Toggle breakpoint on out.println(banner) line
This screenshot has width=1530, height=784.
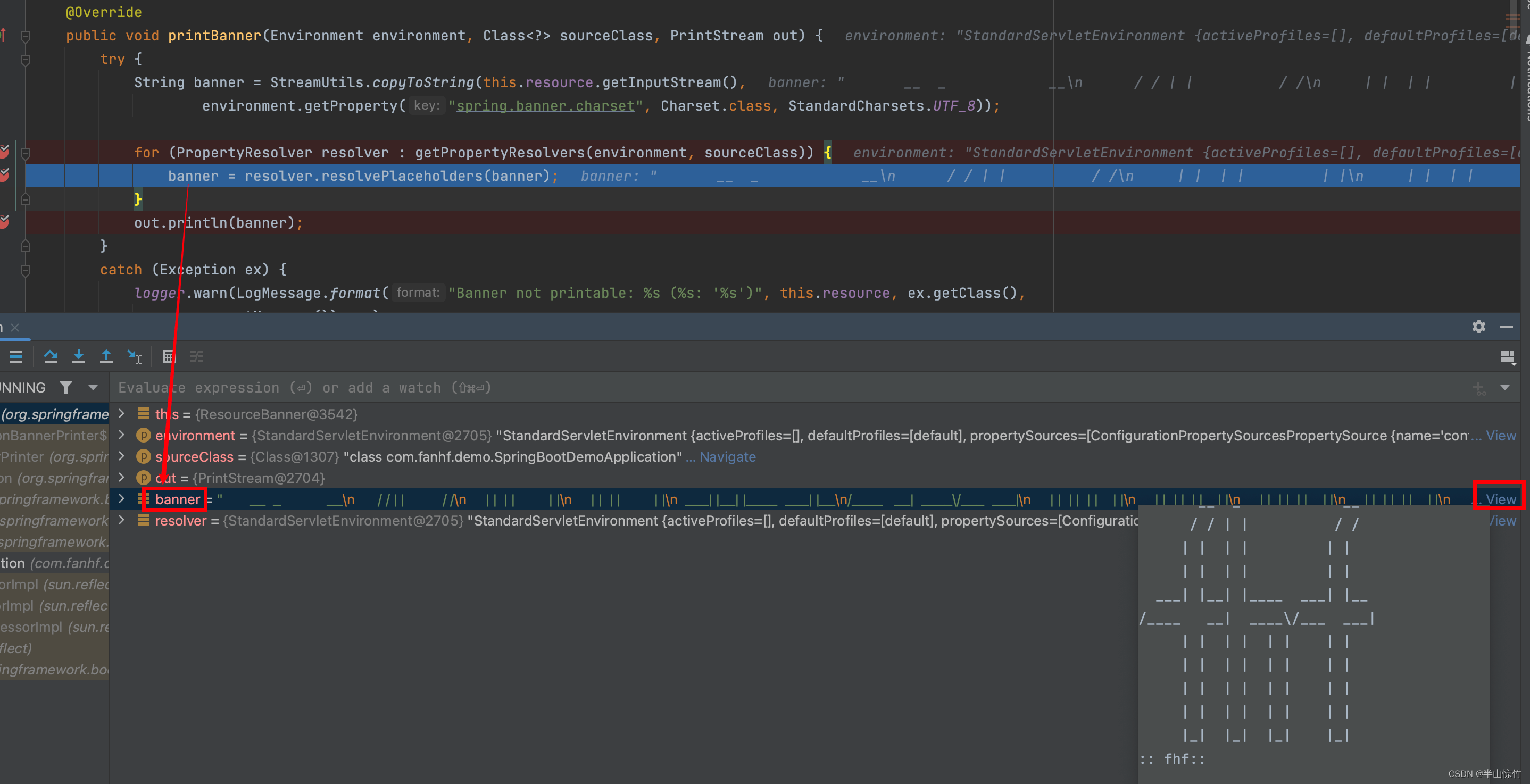point(5,222)
